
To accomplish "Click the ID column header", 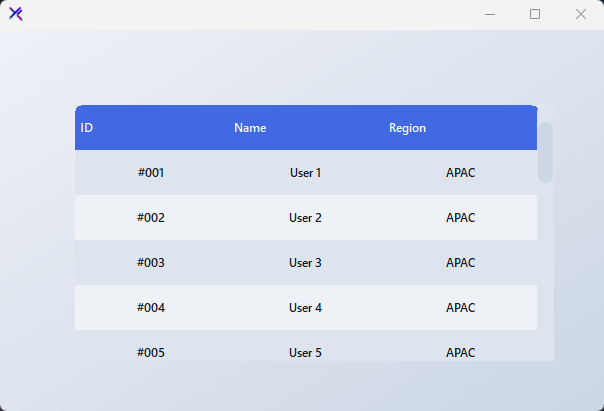I will tap(152, 127).
